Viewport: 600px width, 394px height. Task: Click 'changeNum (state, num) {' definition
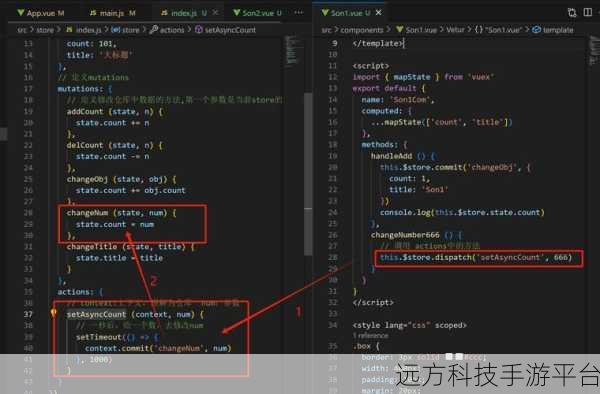pos(121,213)
